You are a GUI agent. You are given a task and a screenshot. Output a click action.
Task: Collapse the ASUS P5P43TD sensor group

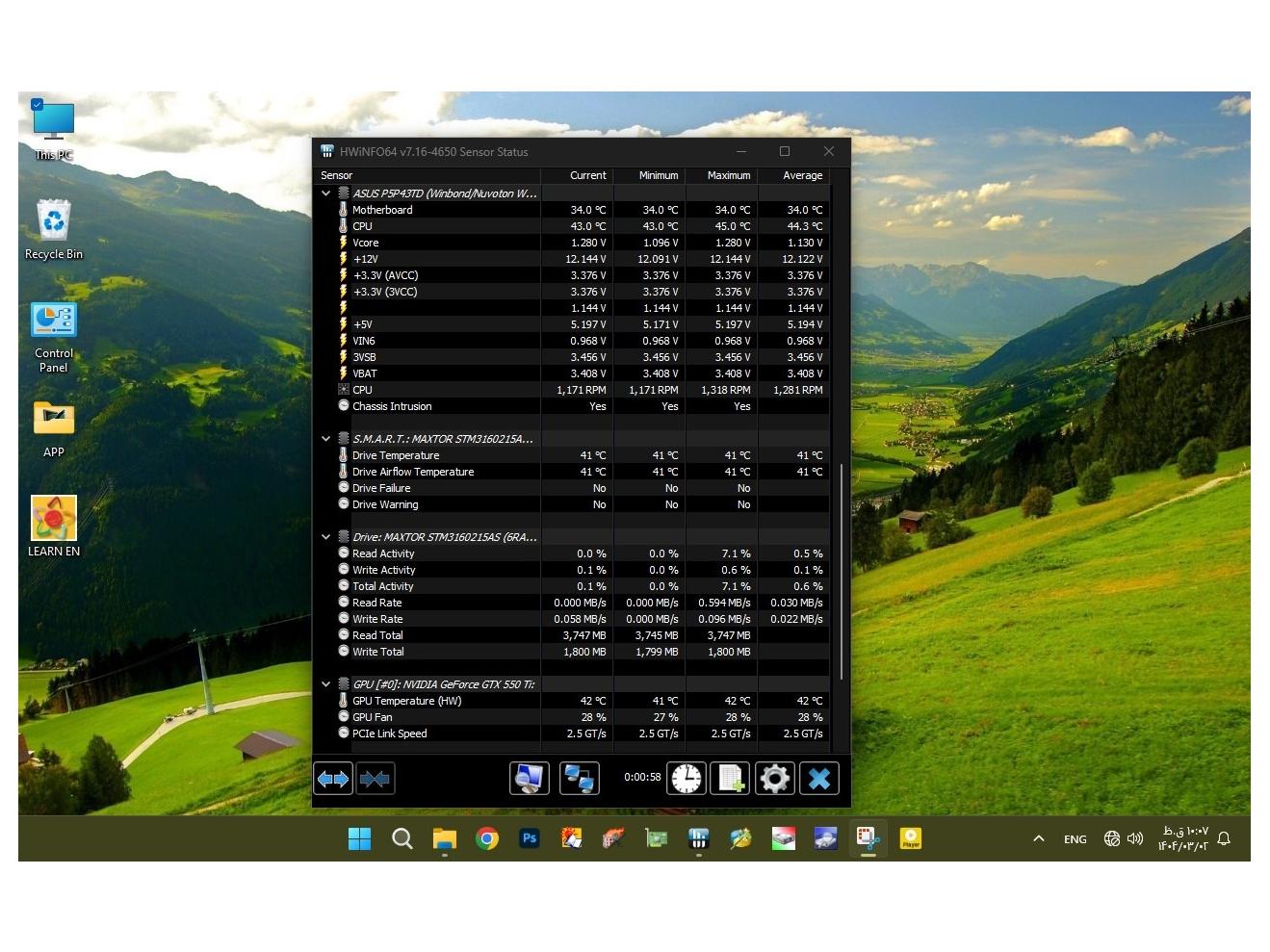326,193
